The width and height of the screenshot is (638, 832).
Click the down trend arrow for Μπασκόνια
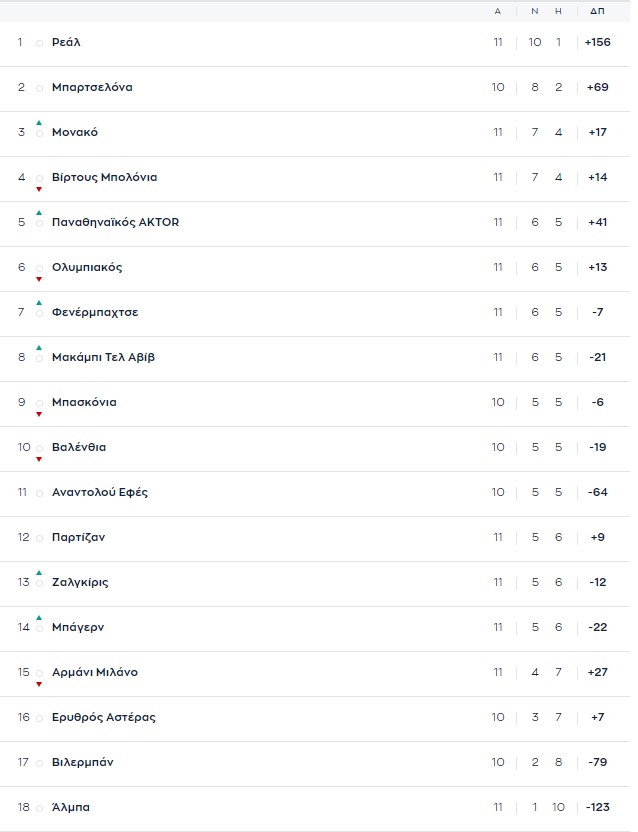(39, 414)
